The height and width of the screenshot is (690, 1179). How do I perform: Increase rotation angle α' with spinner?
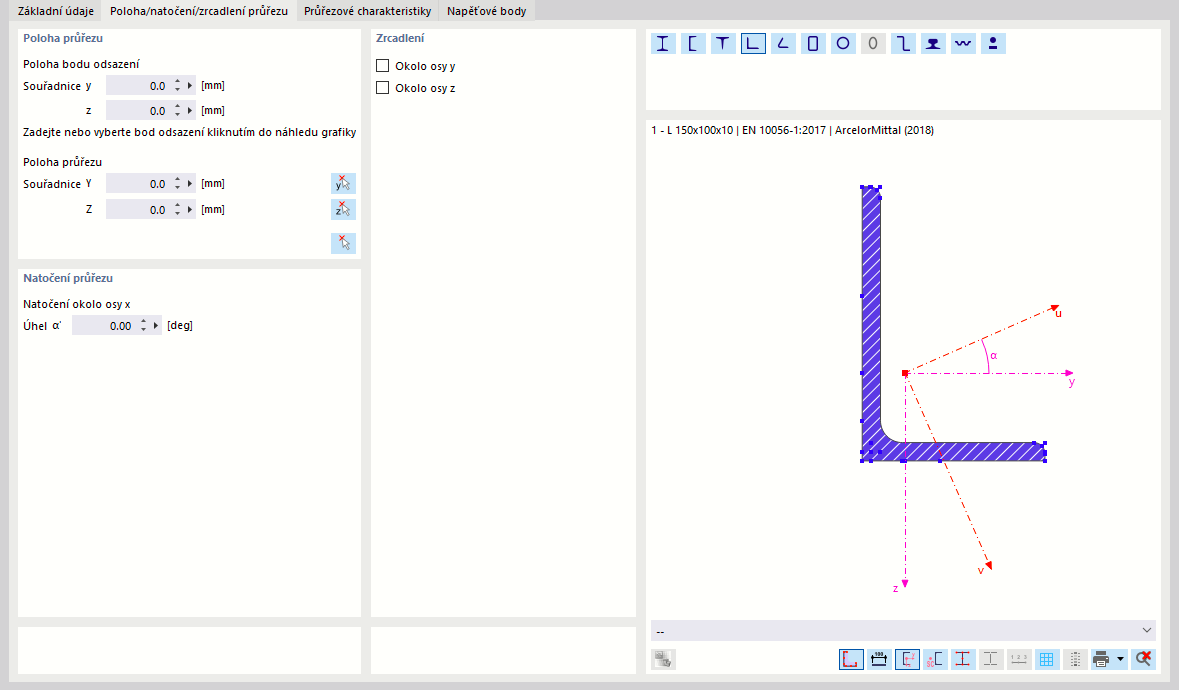[x=144, y=322]
